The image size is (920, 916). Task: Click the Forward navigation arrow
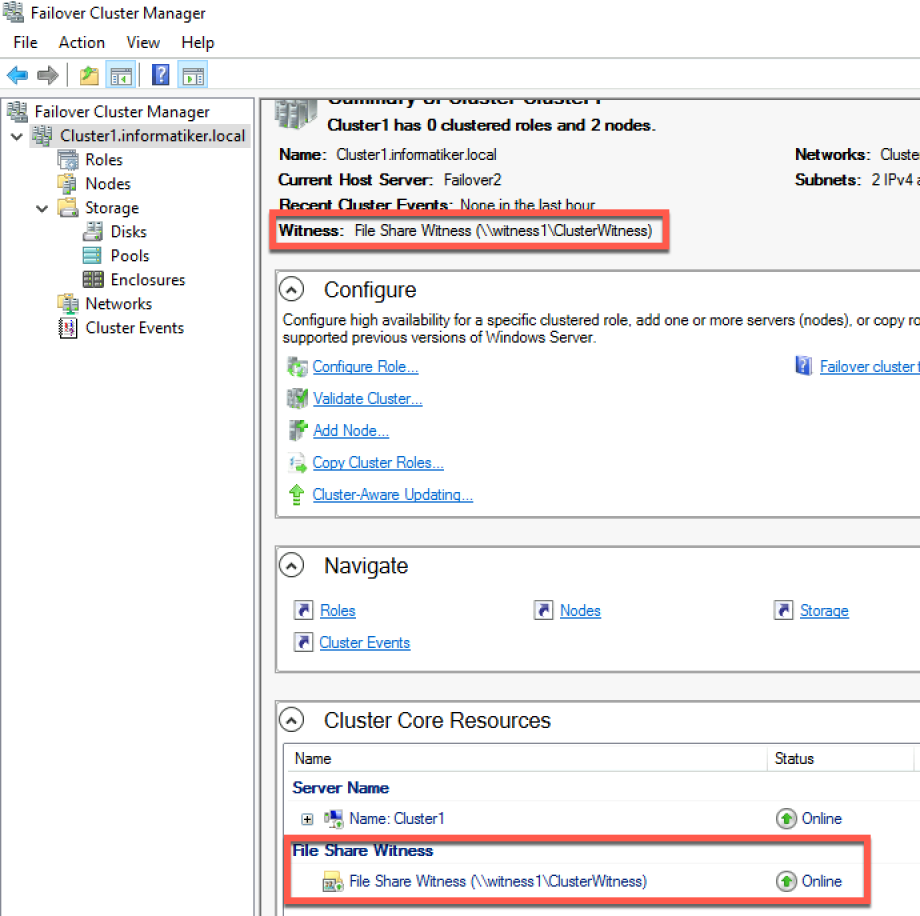point(47,74)
